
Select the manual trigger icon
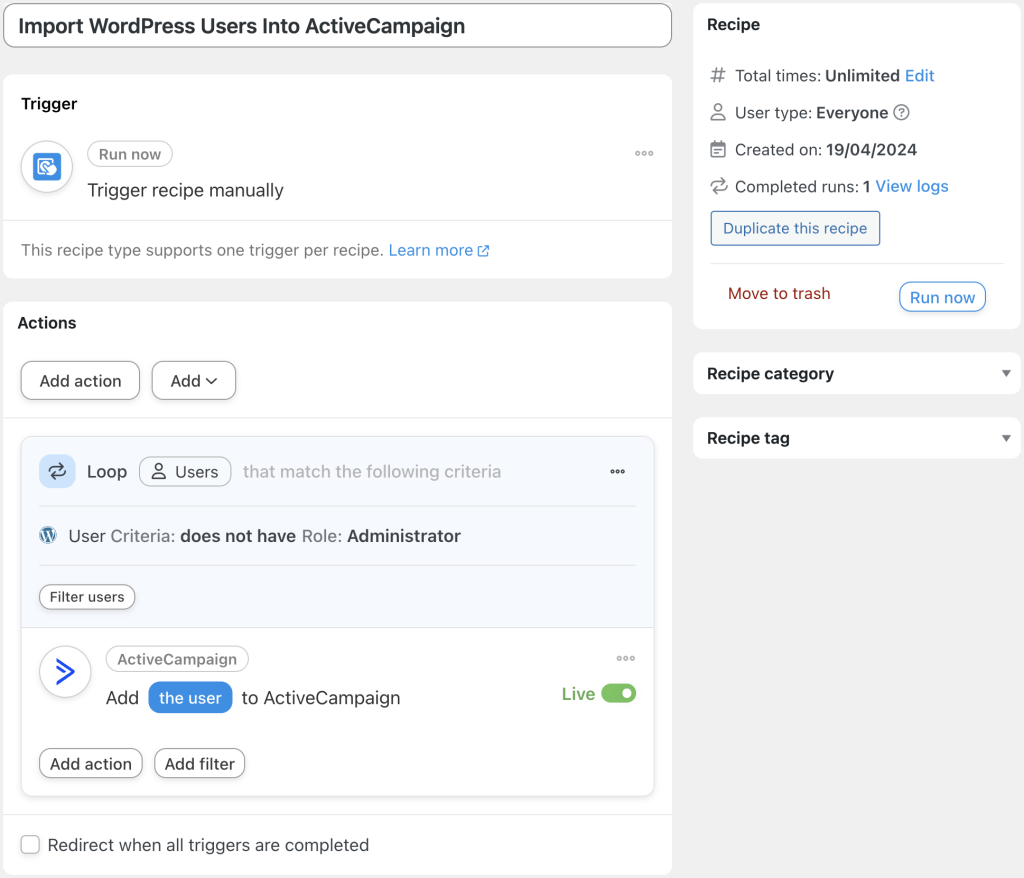(46, 167)
